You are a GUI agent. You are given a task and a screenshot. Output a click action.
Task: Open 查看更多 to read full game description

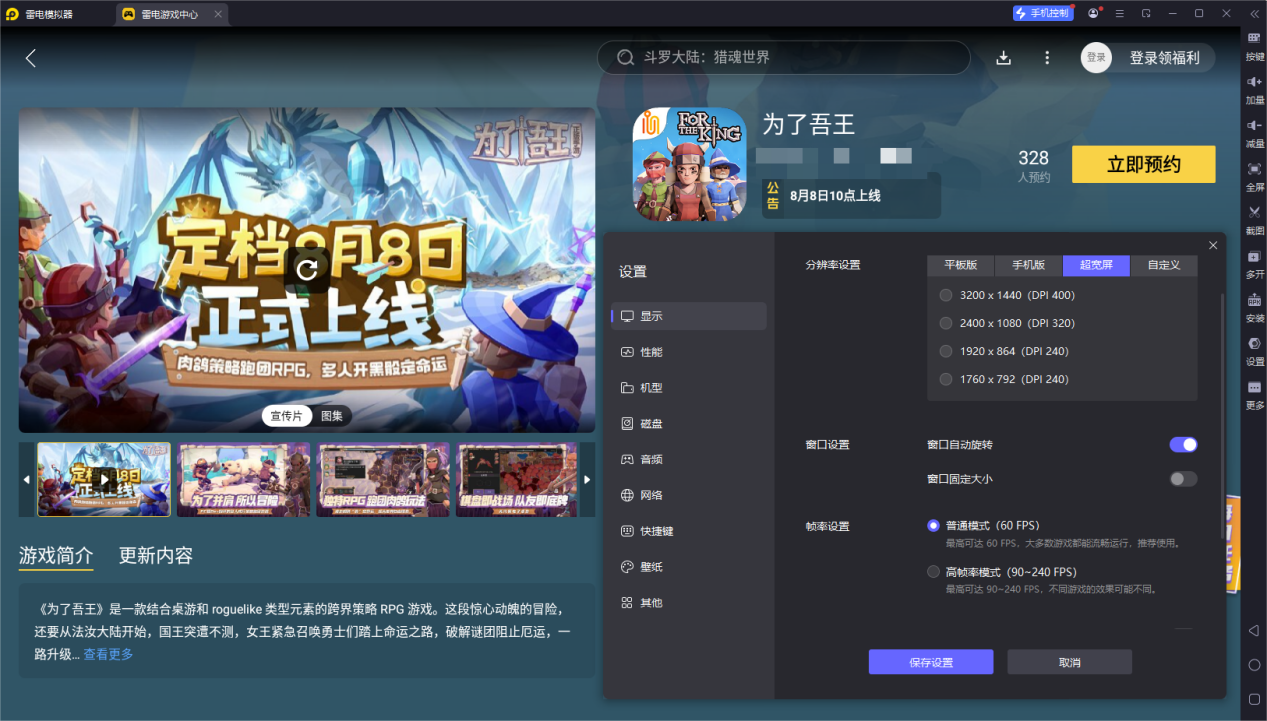tap(106, 654)
